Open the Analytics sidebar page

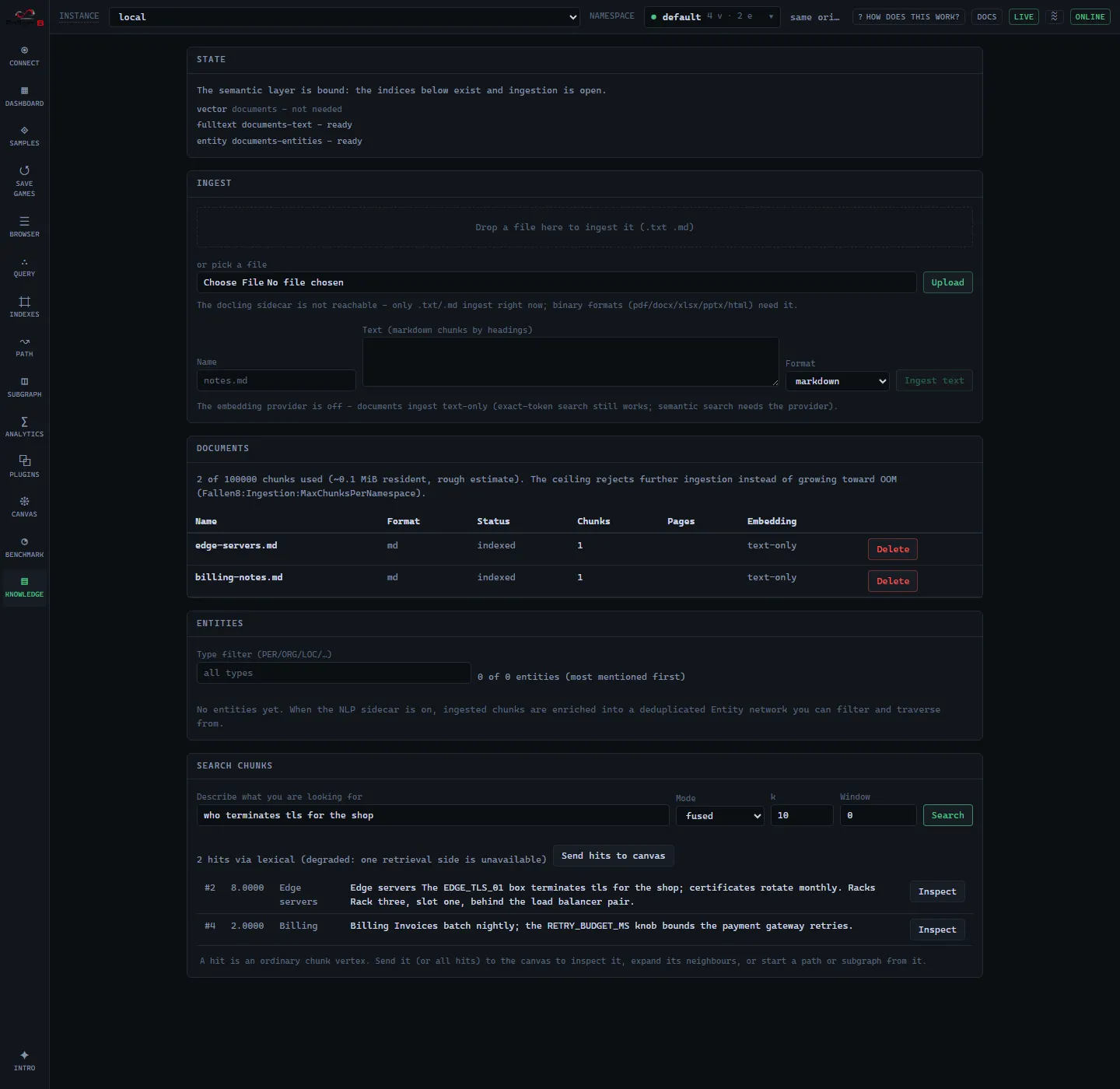(24, 427)
